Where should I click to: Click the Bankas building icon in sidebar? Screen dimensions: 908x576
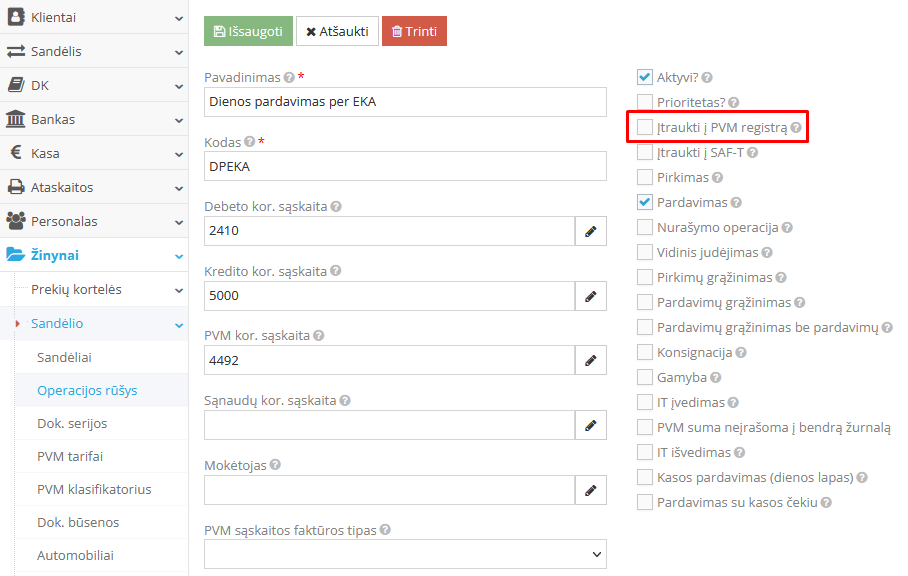pos(16,119)
